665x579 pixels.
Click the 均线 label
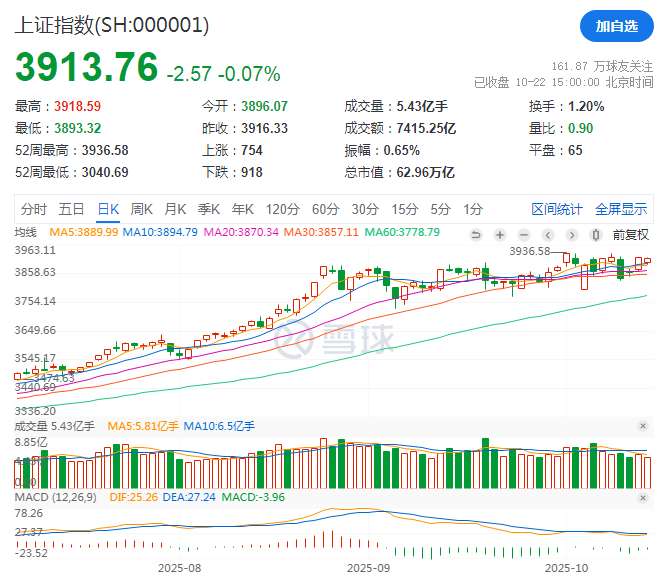(25, 232)
